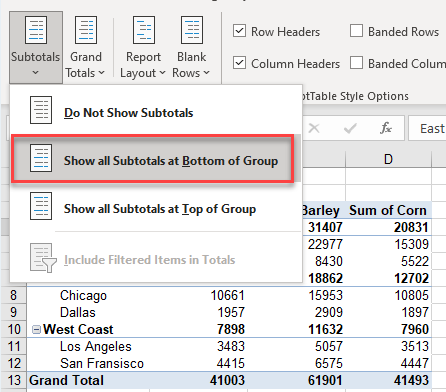Open the Grand Totals dropdown
Viewport: 446px width, 392px height.
coord(85,47)
